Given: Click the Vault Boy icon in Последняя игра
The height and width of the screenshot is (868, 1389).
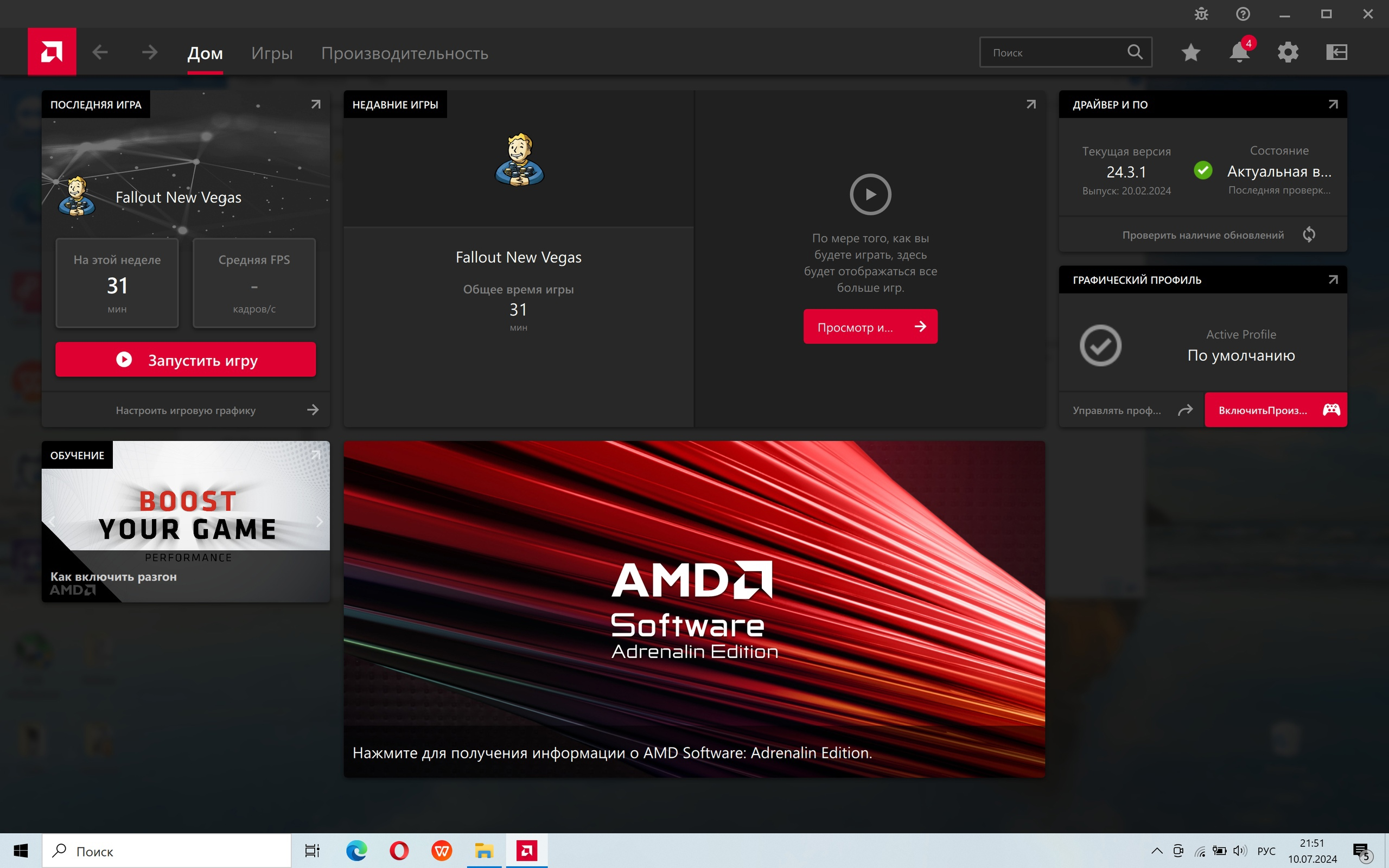Looking at the screenshot, I should (77, 197).
